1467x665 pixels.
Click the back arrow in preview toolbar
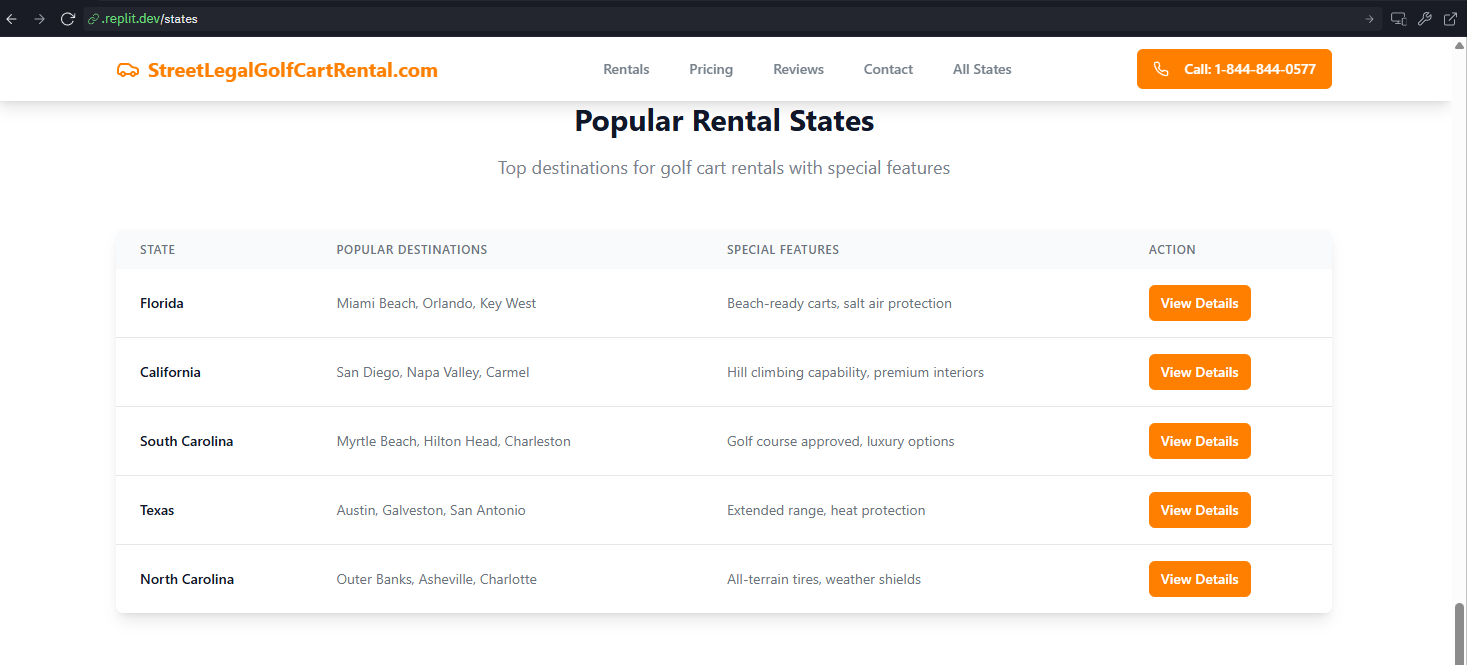(x=12, y=19)
